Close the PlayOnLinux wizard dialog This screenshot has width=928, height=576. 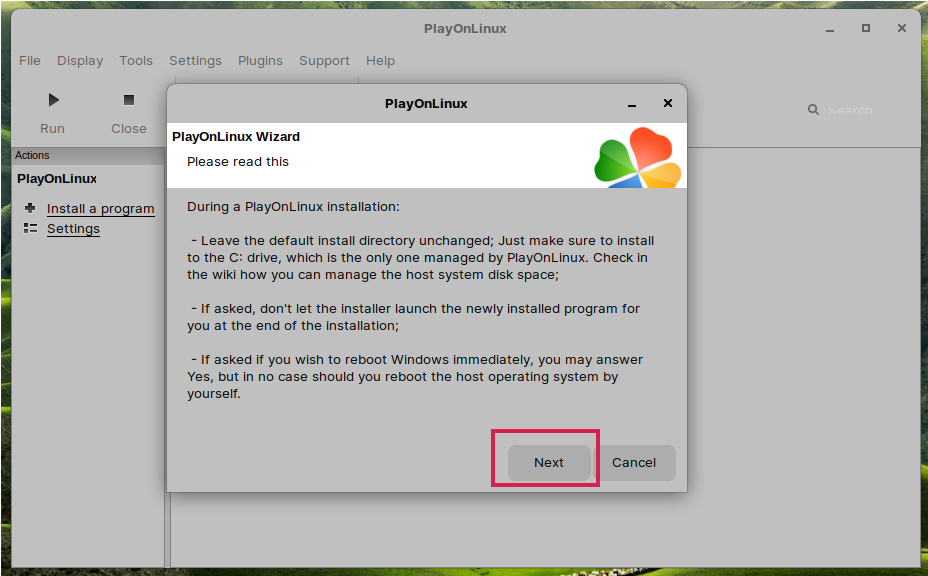click(x=668, y=103)
